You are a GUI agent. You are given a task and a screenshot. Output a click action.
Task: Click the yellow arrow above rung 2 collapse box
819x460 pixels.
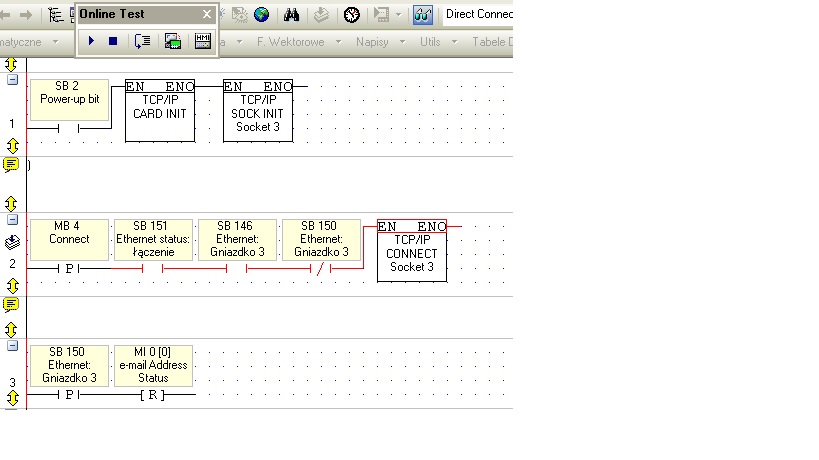pos(11,204)
